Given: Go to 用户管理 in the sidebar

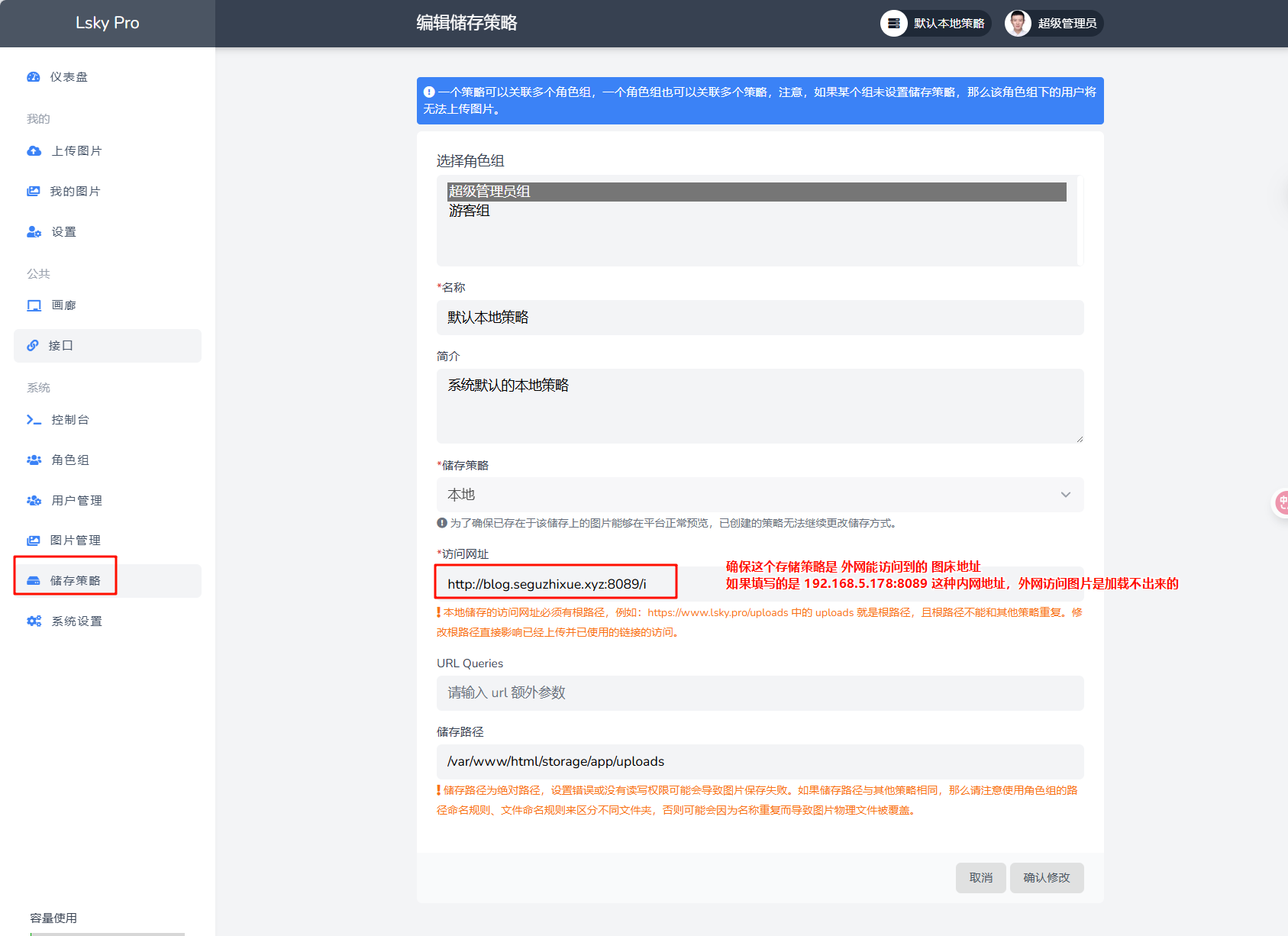Looking at the screenshot, I should click(x=76, y=501).
